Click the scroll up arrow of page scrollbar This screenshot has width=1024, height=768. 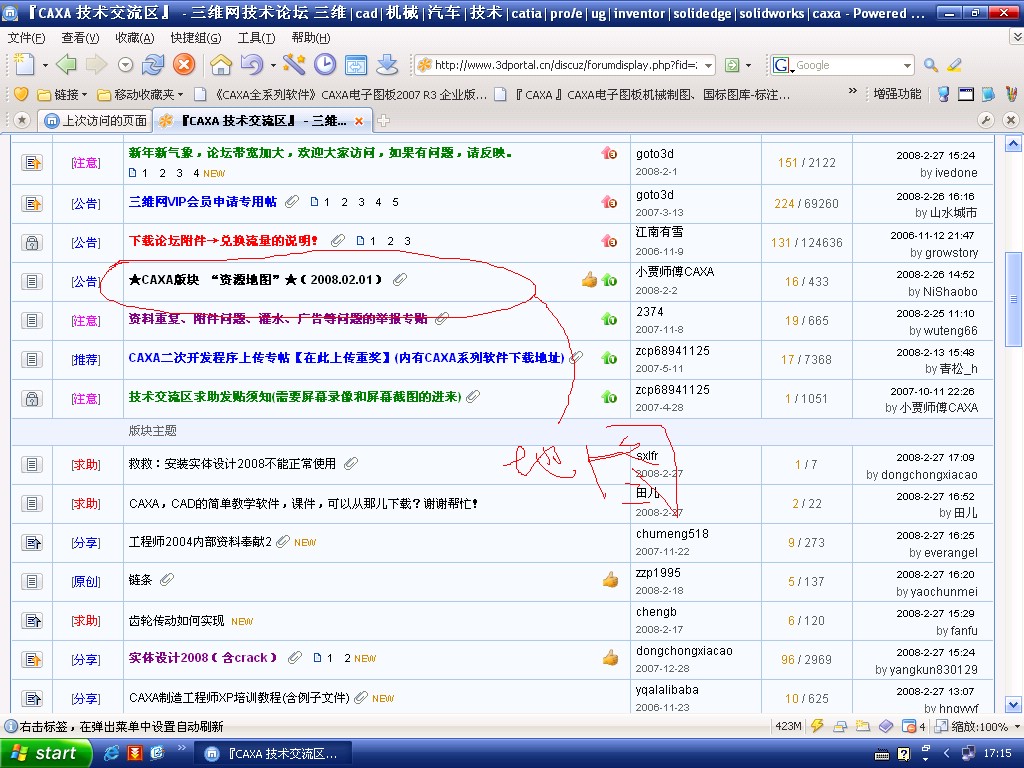(x=1013, y=144)
